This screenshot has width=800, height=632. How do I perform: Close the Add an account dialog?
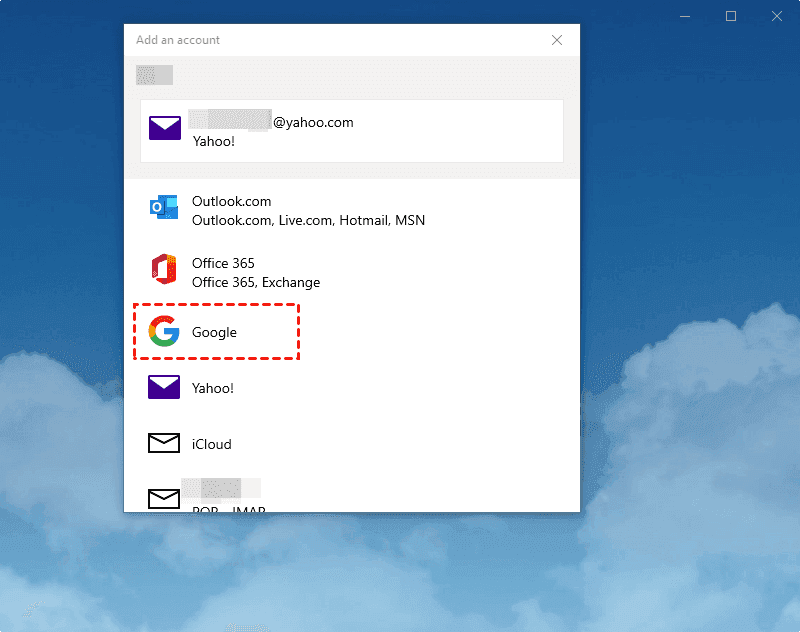click(x=557, y=40)
